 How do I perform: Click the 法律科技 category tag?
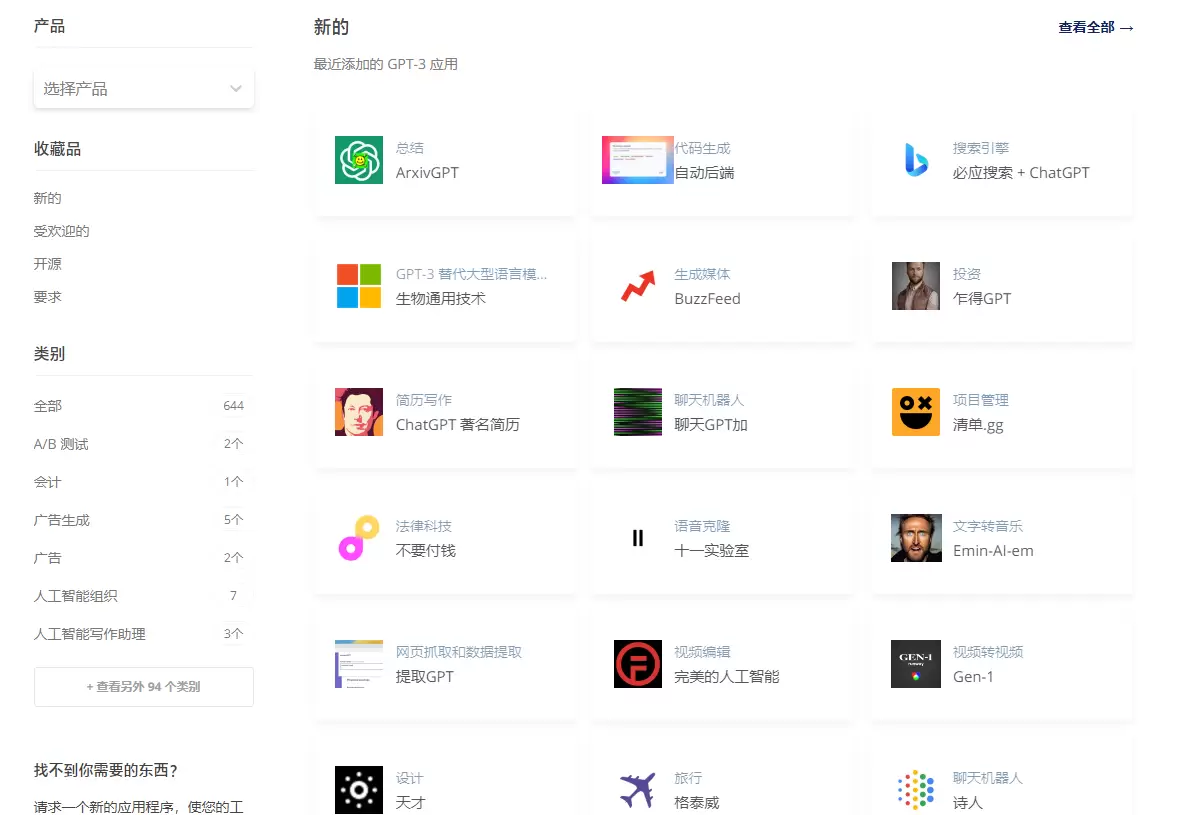(424, 526)
